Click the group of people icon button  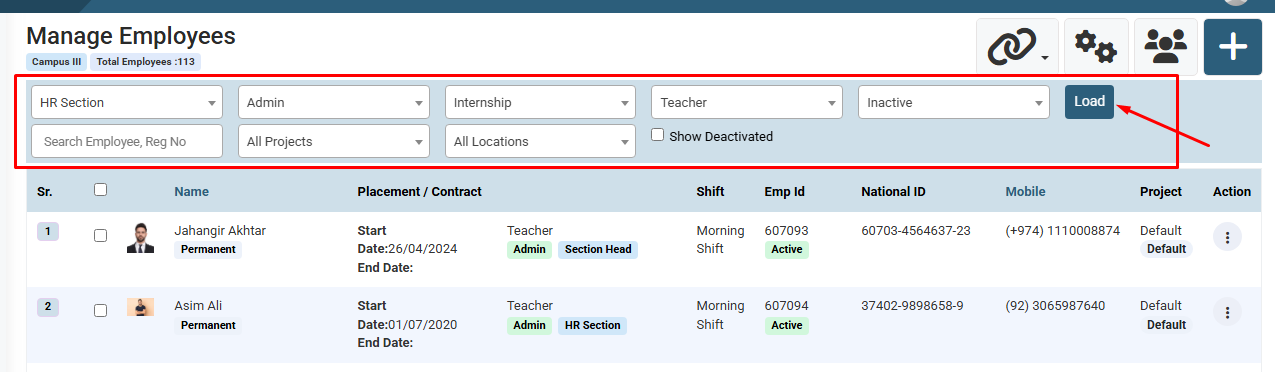tap(1166, 47)
